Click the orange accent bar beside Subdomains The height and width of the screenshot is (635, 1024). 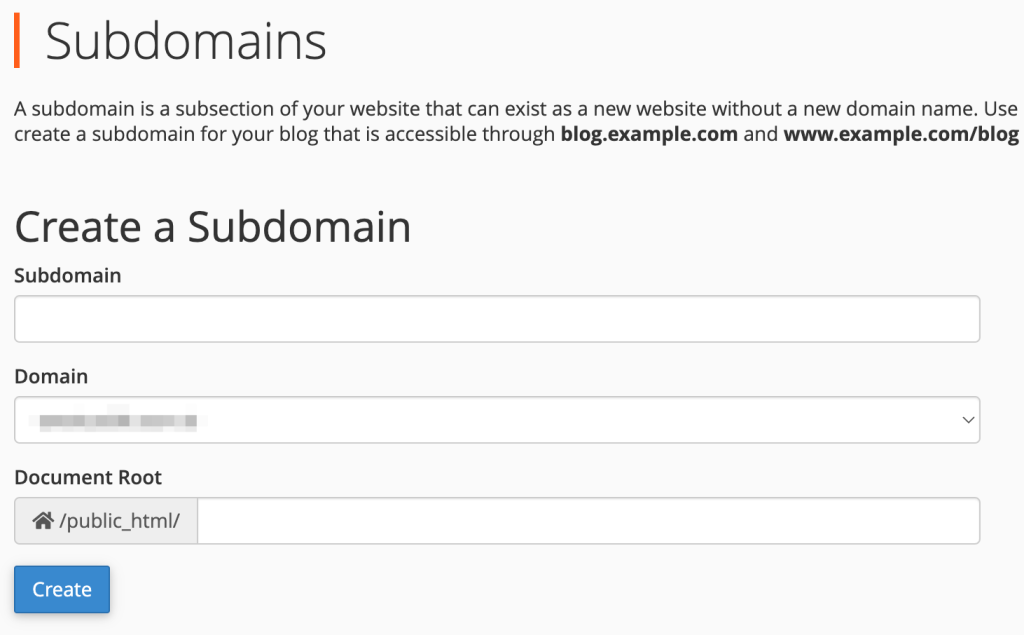point(16,41)
